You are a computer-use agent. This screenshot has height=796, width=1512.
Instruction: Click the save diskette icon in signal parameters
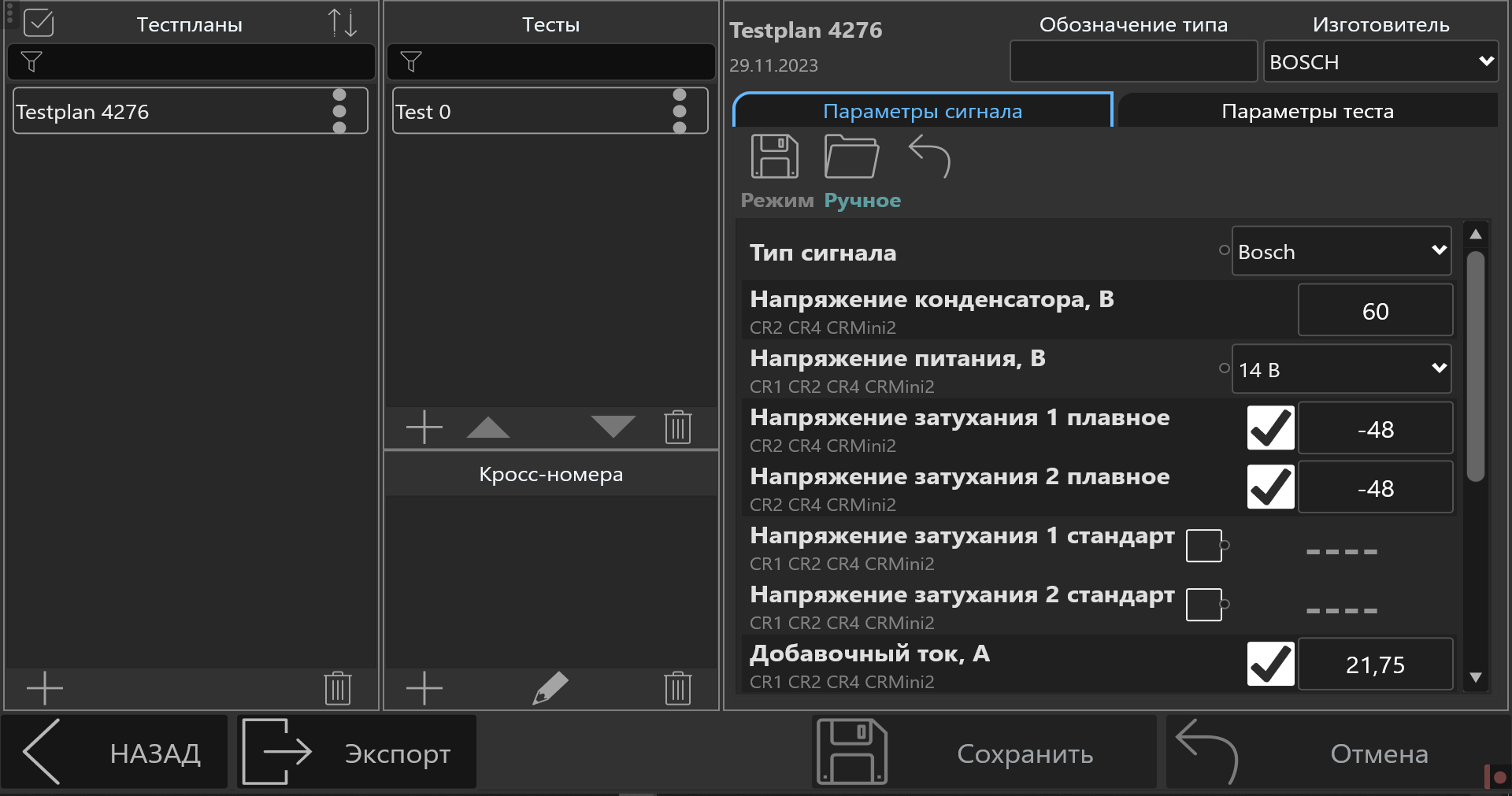pos(775,156)
